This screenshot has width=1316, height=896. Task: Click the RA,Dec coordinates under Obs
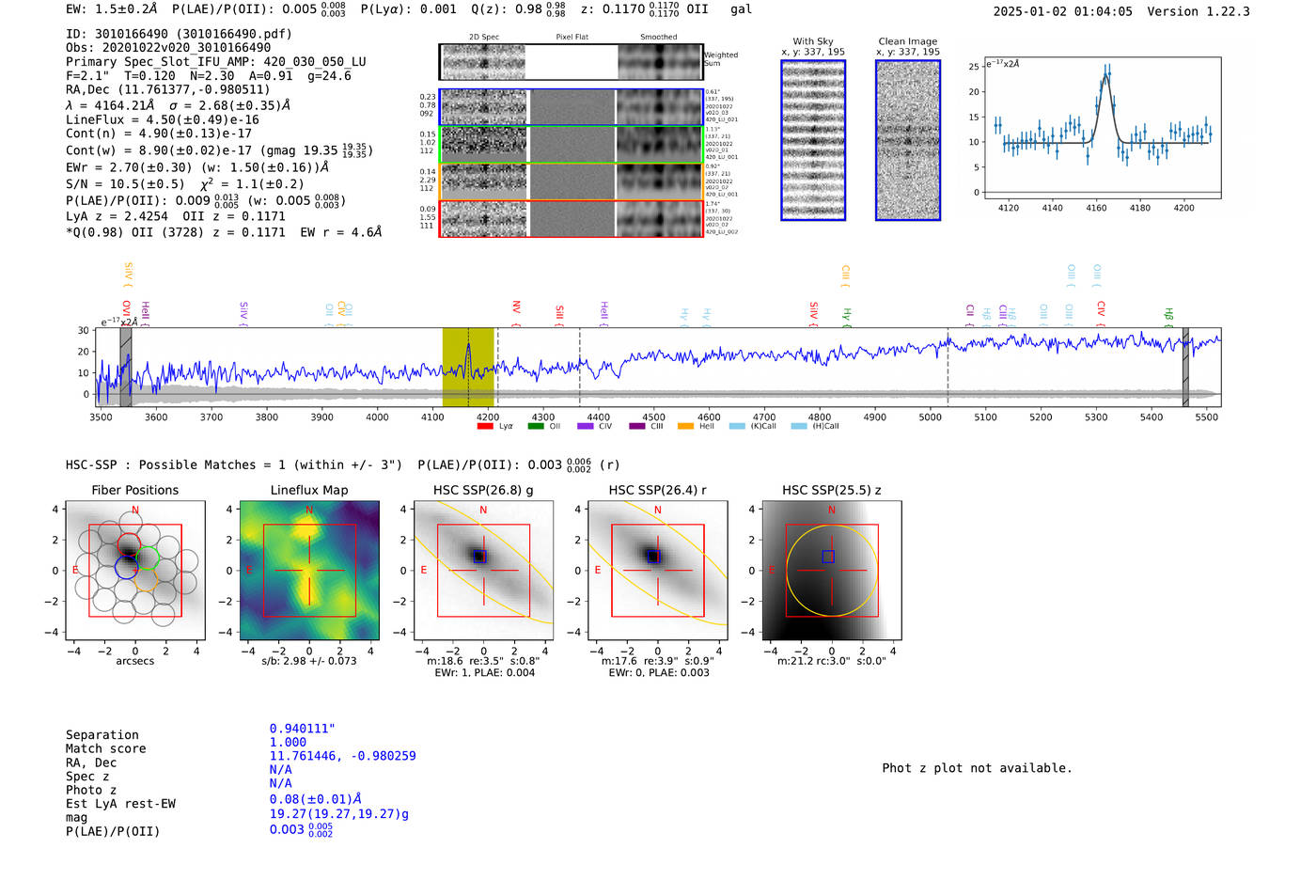pyautogui.click(x=168, y=90)
